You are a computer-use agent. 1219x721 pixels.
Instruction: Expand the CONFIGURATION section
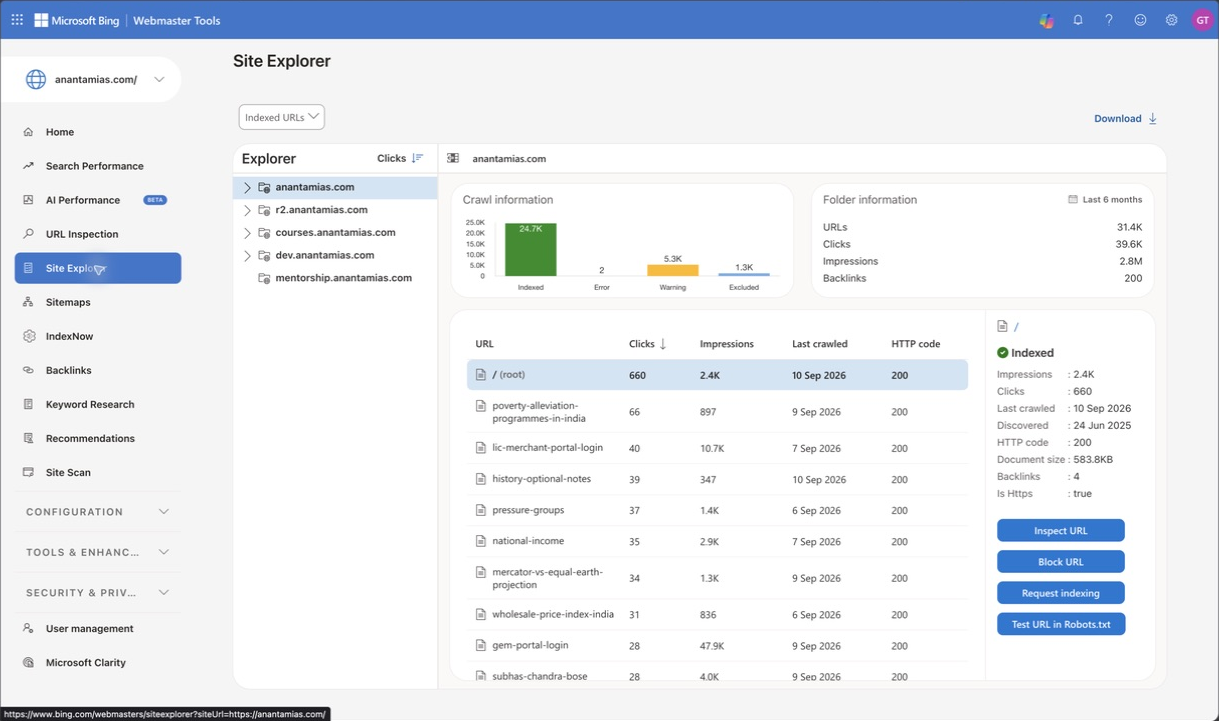[98, 512]
